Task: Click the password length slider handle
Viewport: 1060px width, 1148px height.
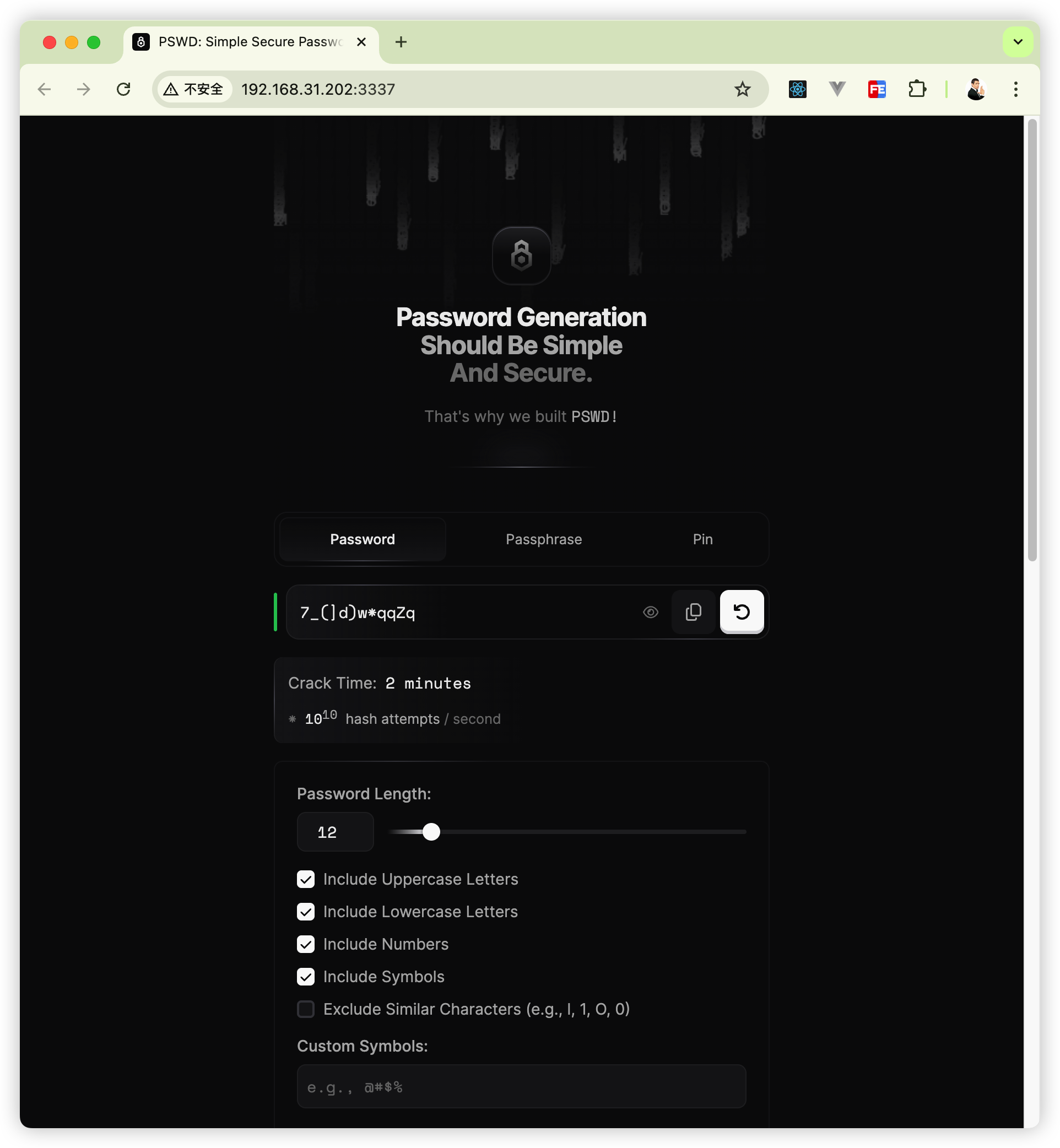Action: coord(431,832)
